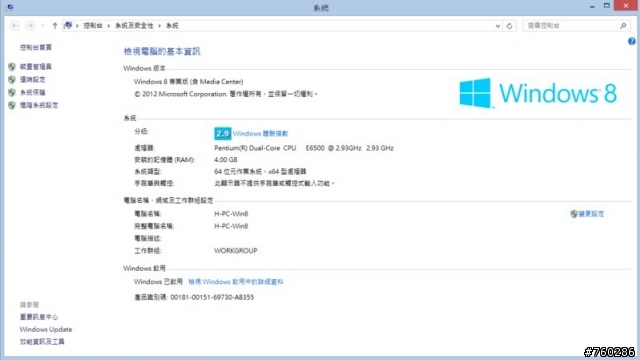Open help with the blue question mark

[631, 41]
